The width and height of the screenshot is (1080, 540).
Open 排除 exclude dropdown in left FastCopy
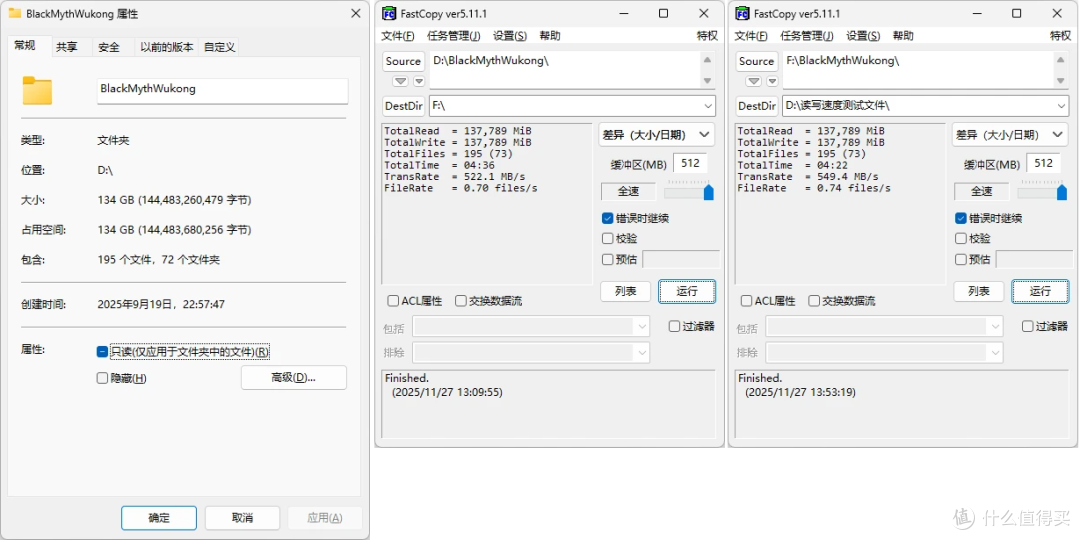(641, 353)
